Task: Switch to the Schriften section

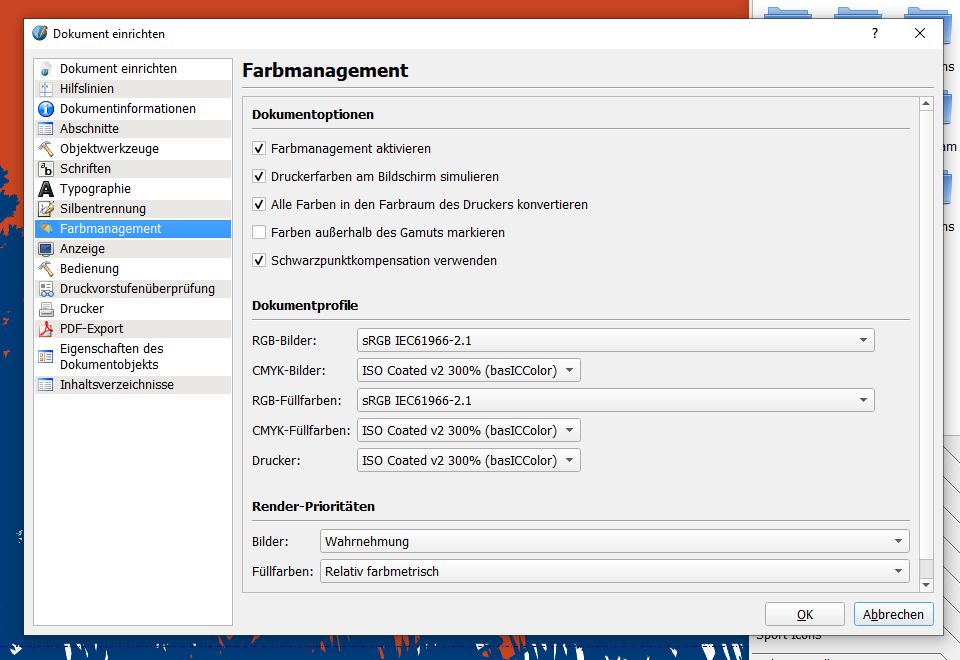Action: 85,169
